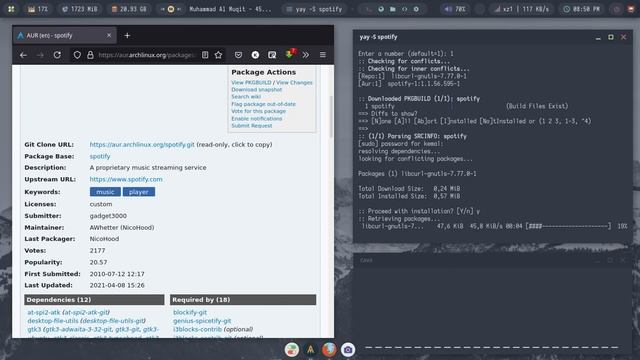Copy the Git Clone URL link

[142, 144]
